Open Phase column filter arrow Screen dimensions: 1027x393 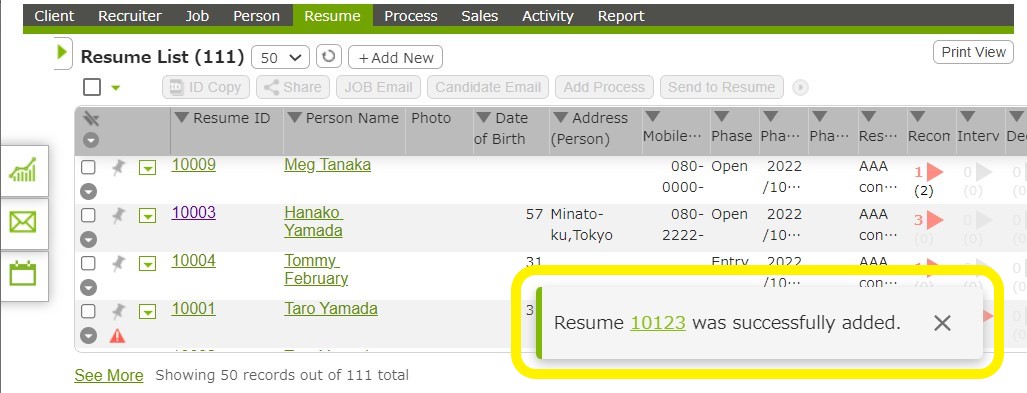click(x=722, y=117)
